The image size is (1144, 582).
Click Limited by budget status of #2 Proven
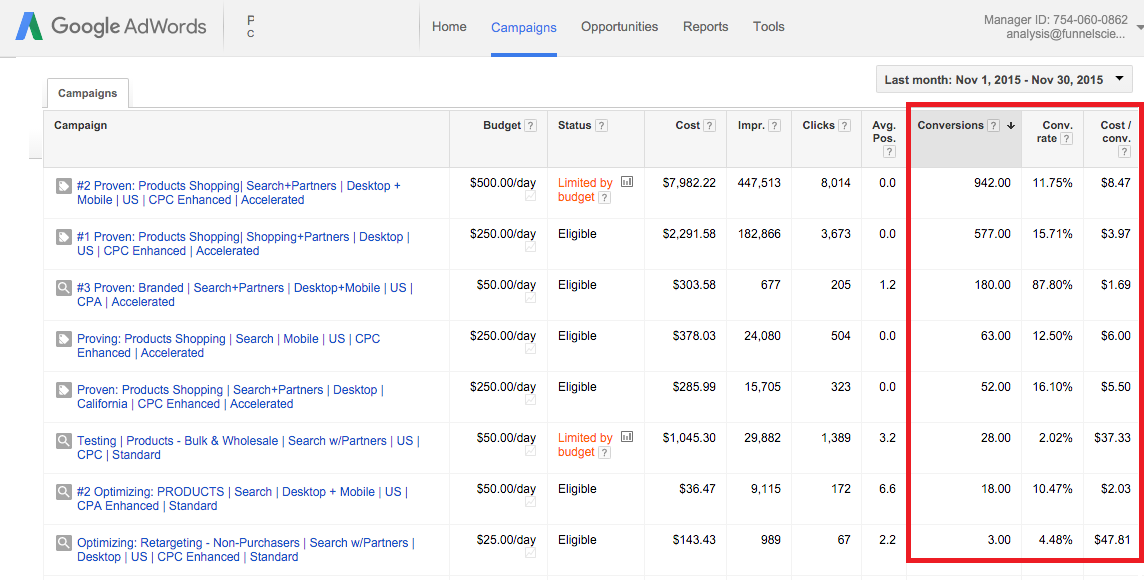[585, 190]
